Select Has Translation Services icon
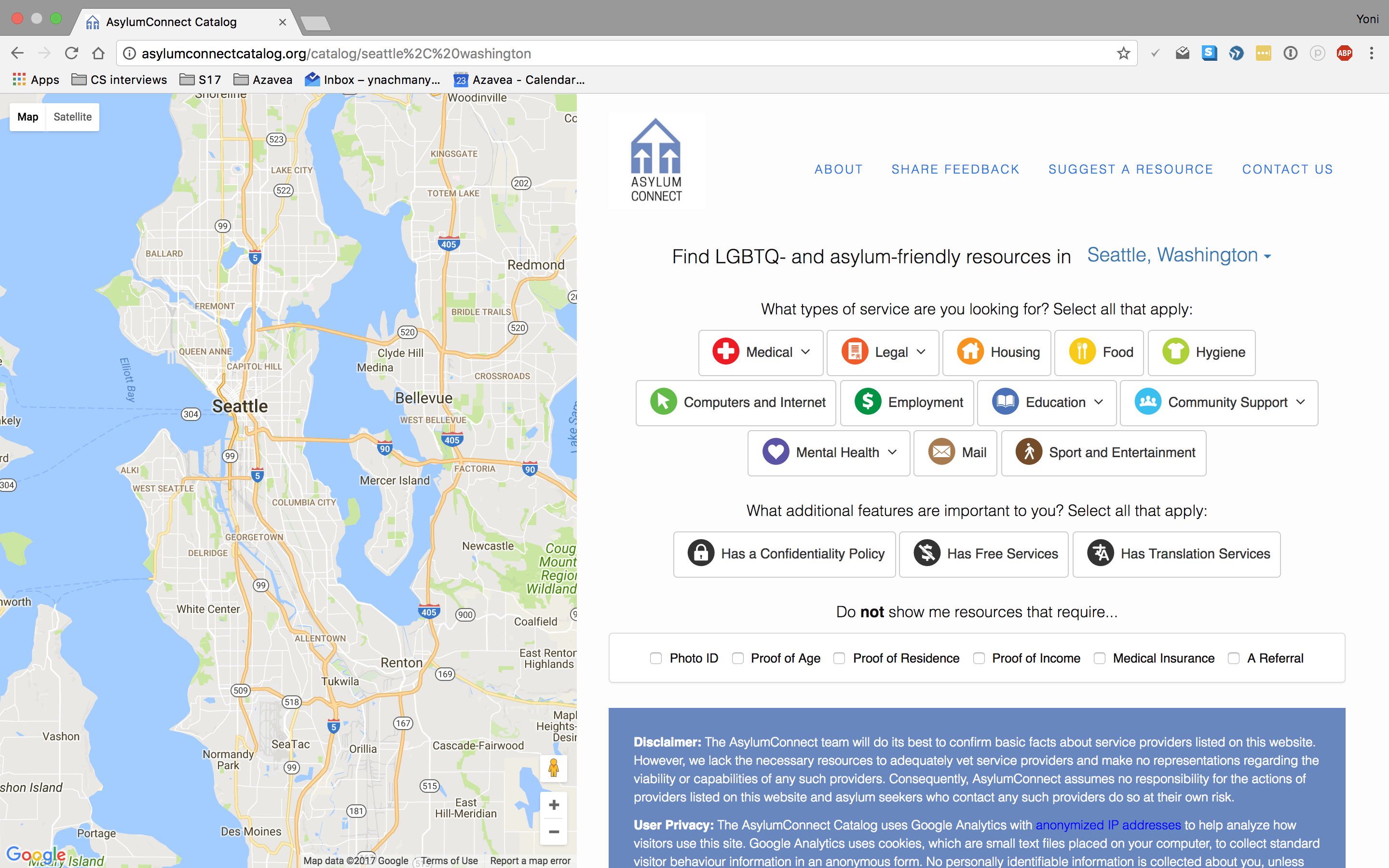The image size is (1389, 868). click(x=1100, y=554)
